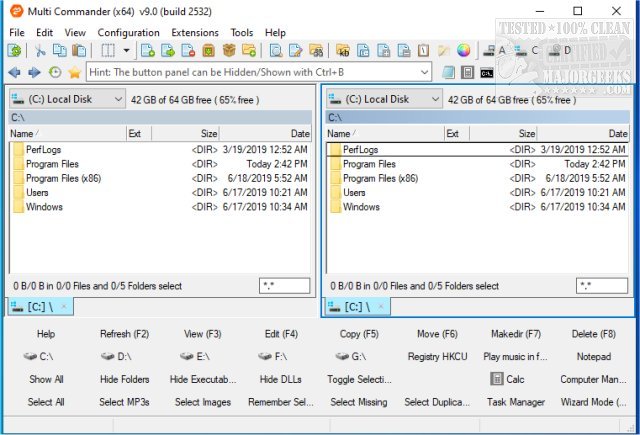The image size is (640, 435).
Task: Click the Pack archive box icon
Action: (209, 51)
